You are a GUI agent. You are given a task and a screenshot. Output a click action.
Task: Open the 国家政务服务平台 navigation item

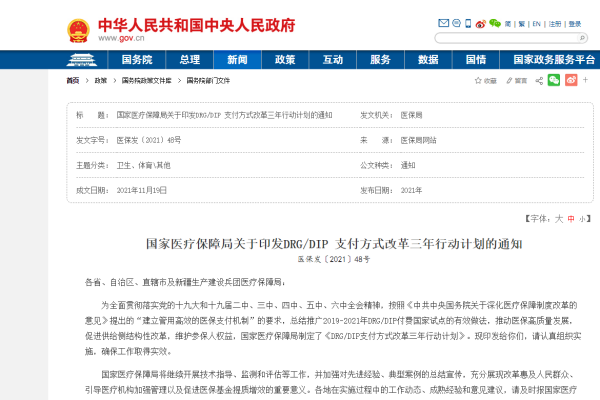(554, 60)
